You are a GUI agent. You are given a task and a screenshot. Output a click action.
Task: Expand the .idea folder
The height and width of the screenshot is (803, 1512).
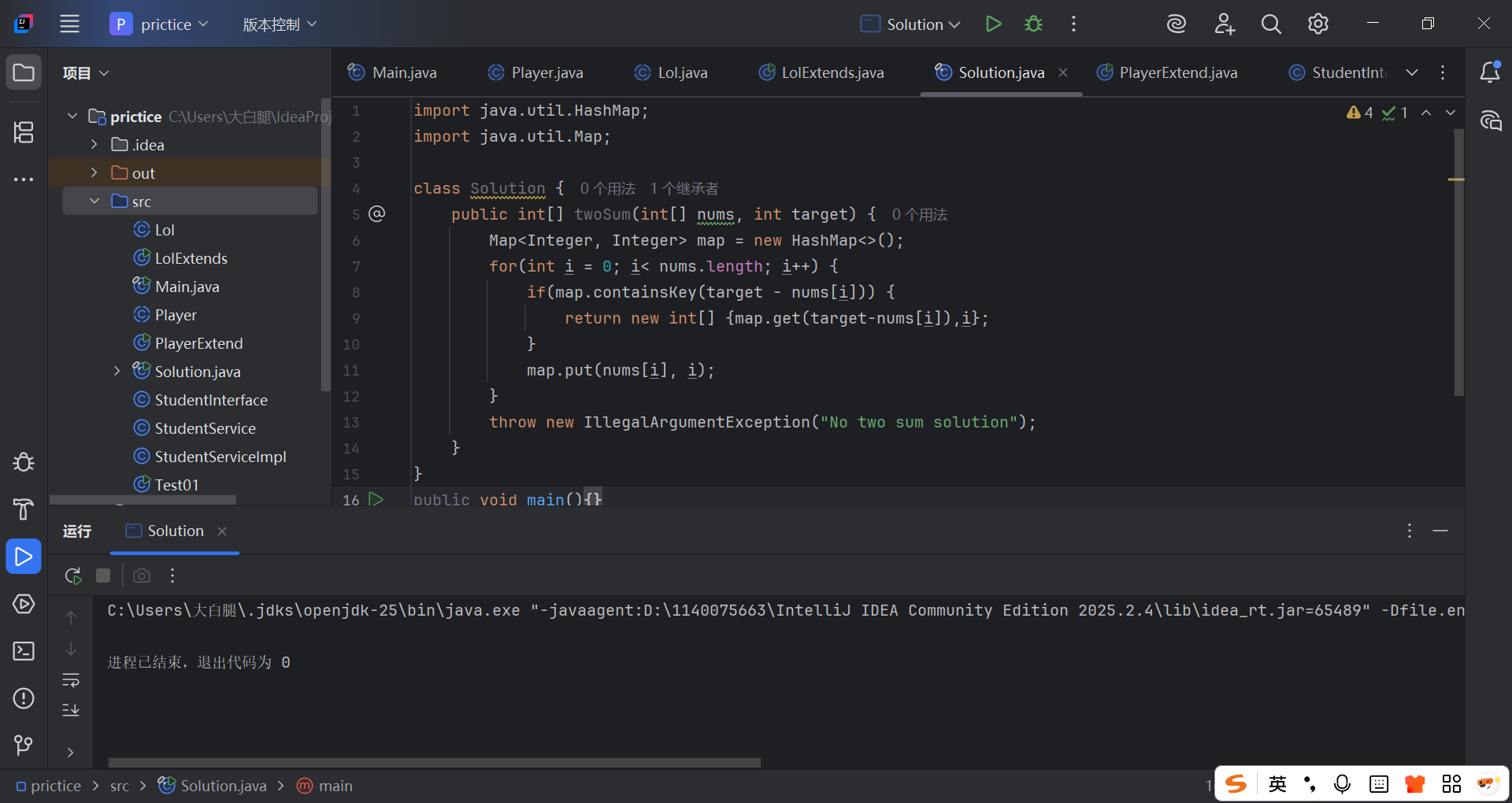coord(94,145)
